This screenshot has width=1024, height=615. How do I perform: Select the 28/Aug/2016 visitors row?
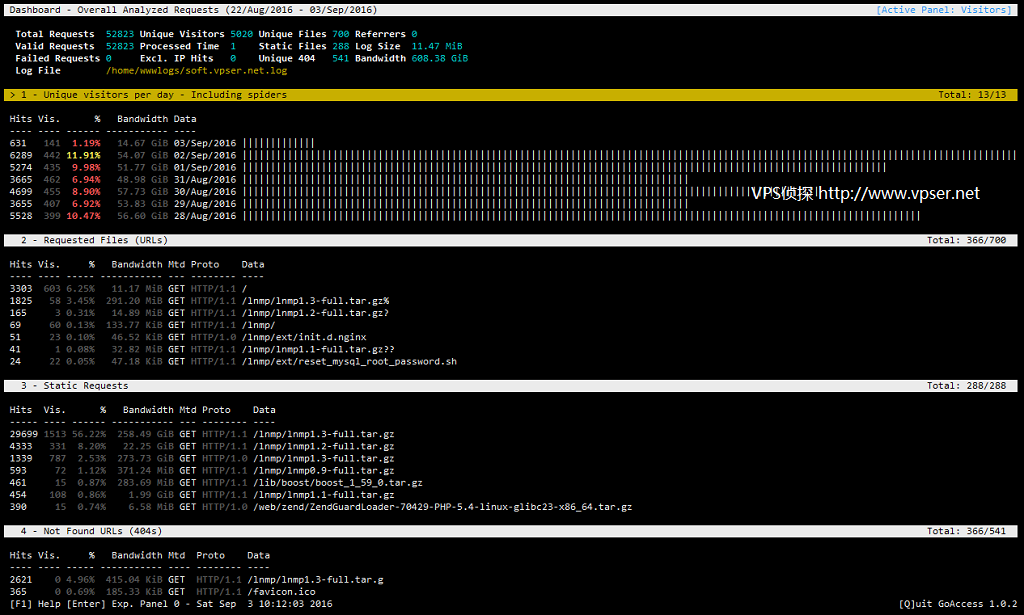[x=464, y=216]
